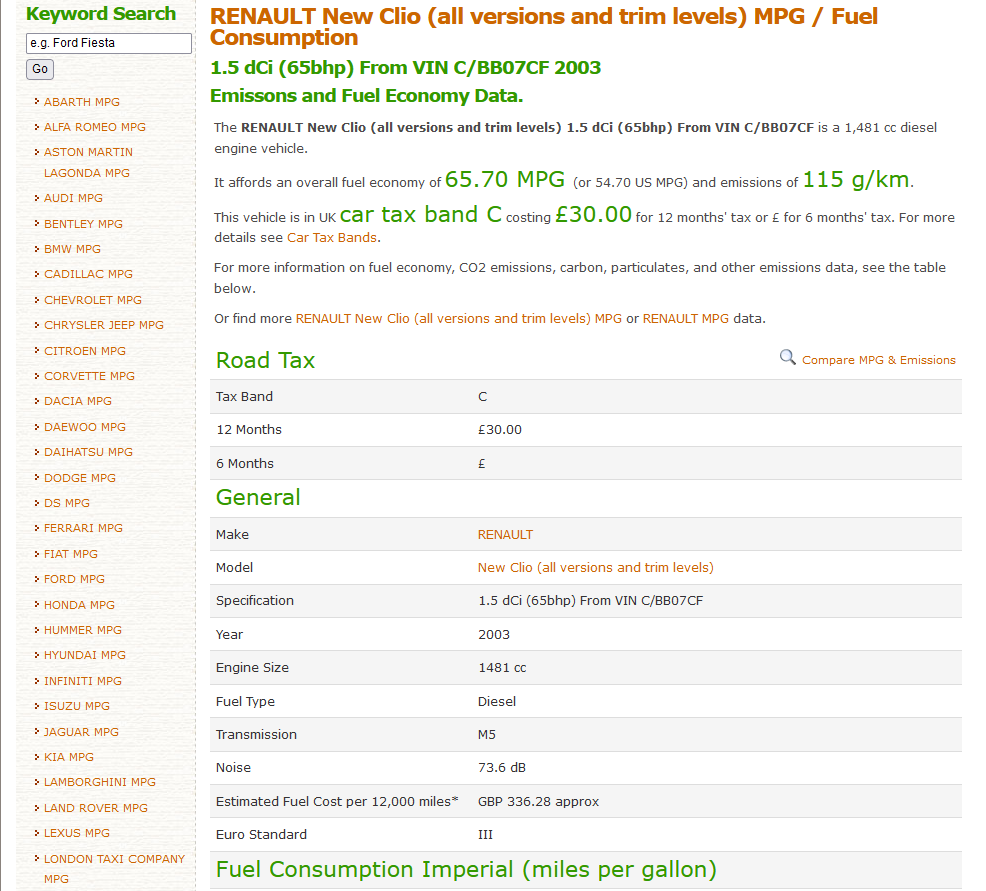
Task: Click RENAULT in the Make row
Action: 505,534
